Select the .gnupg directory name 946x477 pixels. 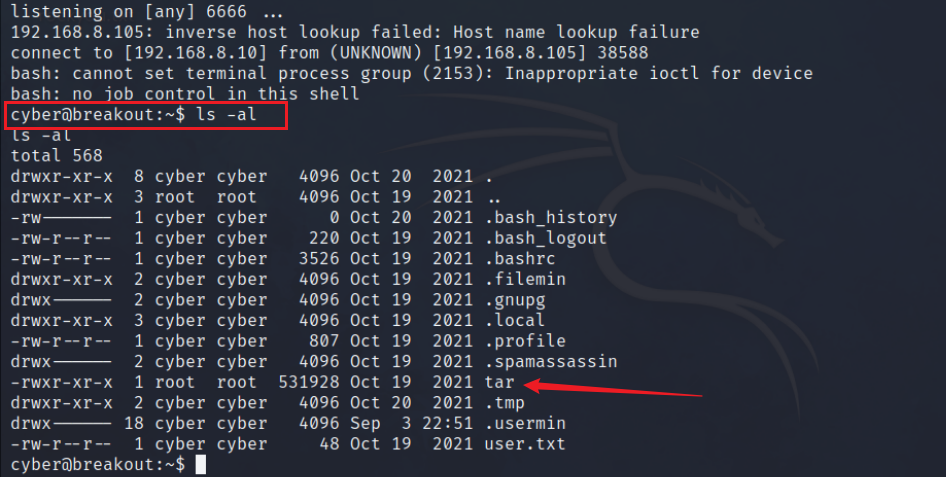point(515,300)
